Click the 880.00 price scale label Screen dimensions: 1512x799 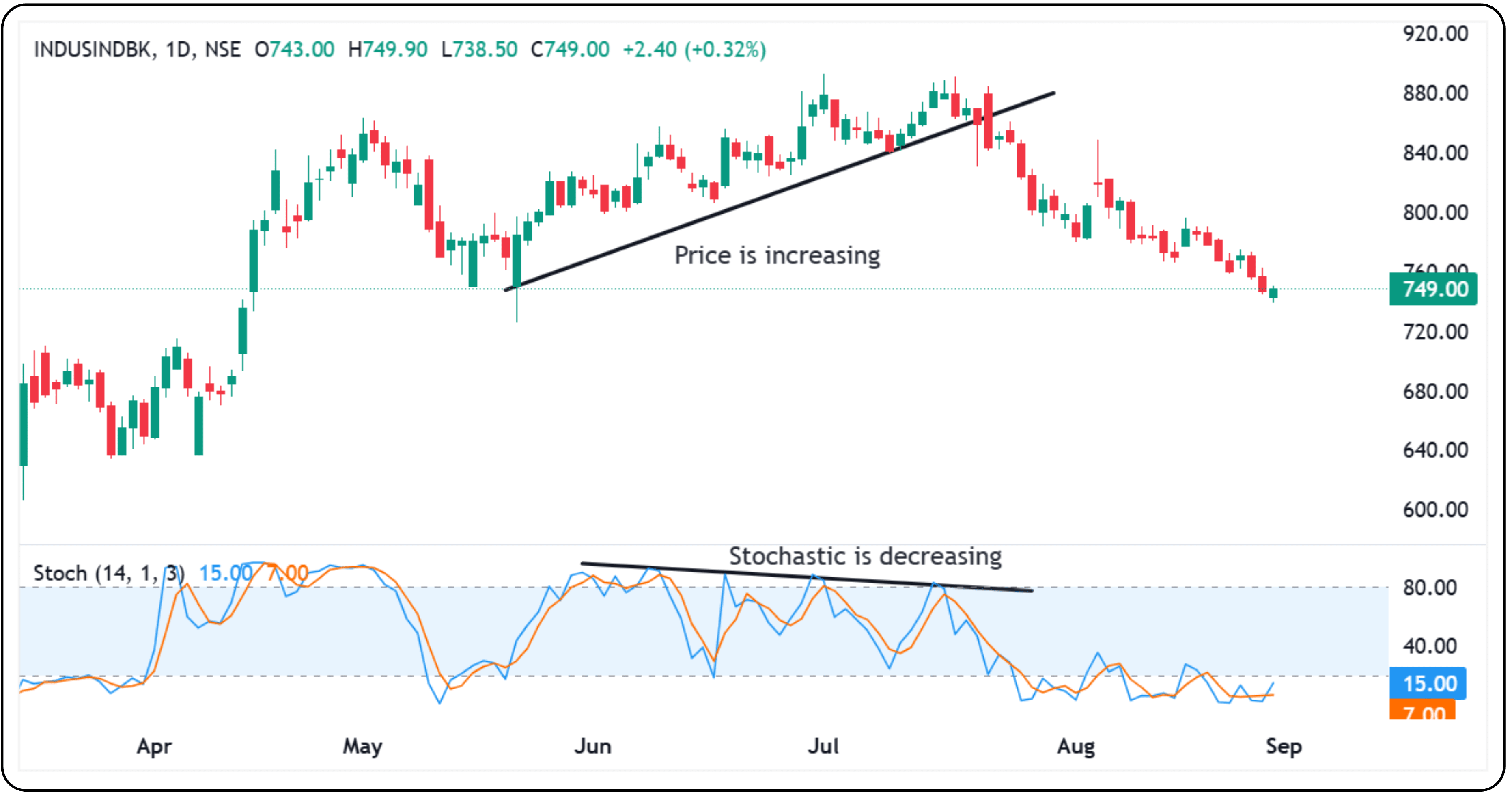(x=1435, y=93)
